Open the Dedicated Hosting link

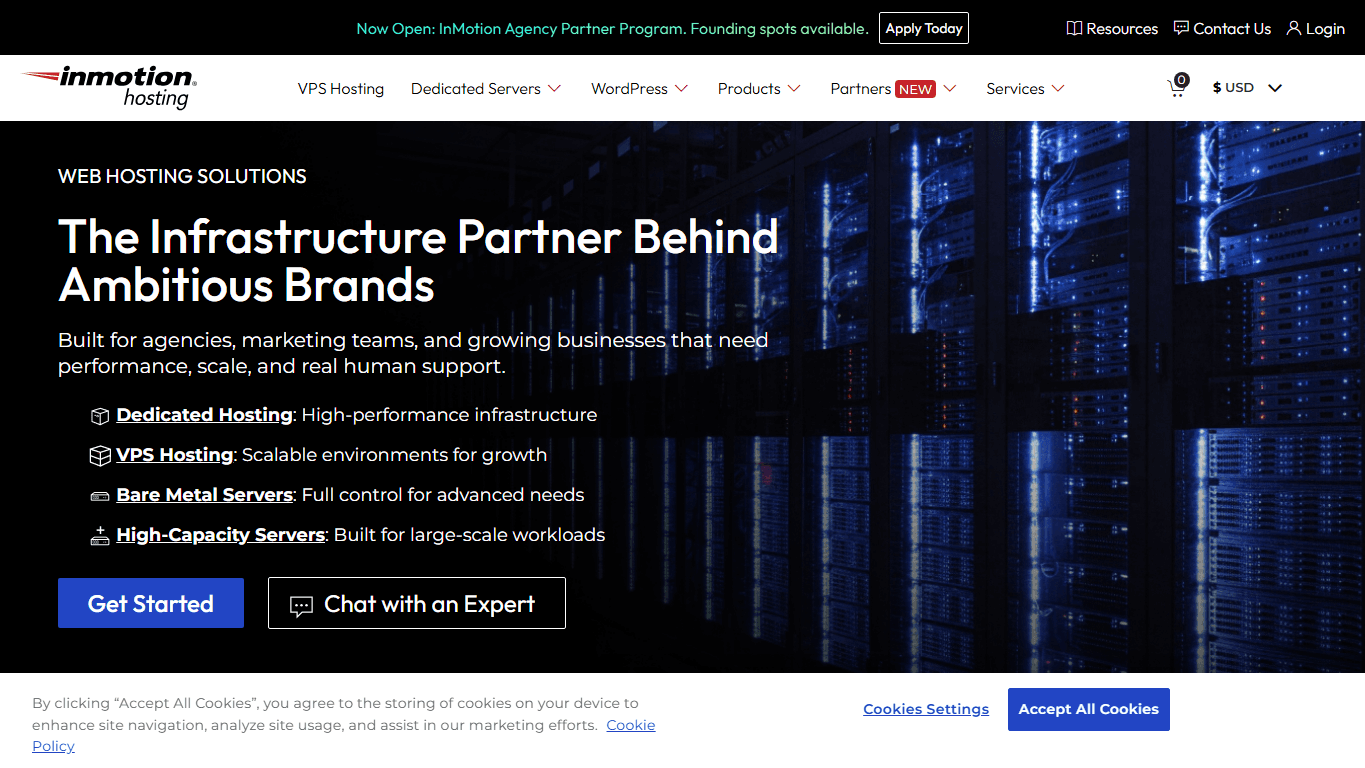click(204, 415)
